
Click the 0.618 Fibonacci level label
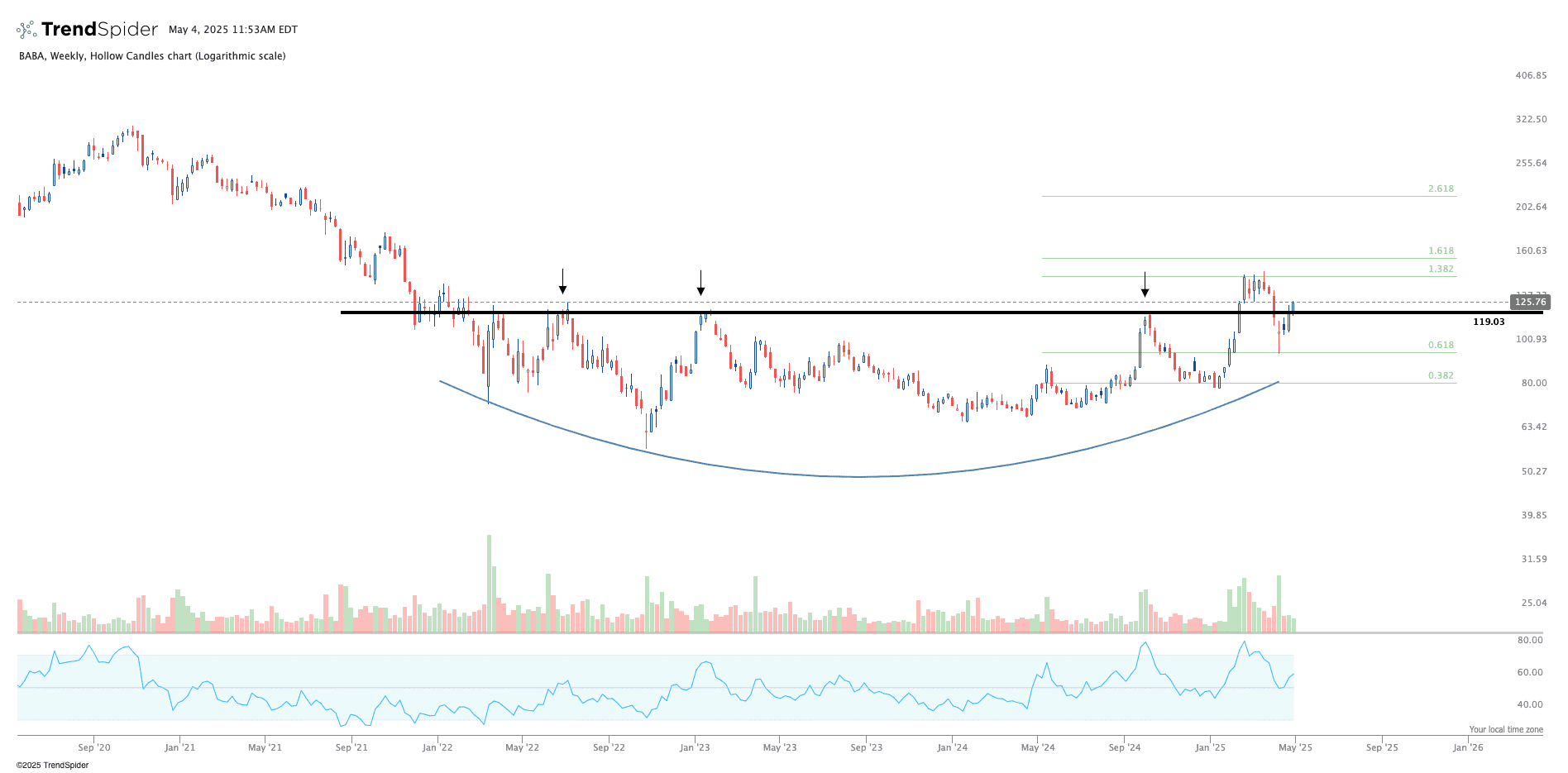coord(1440,346)
